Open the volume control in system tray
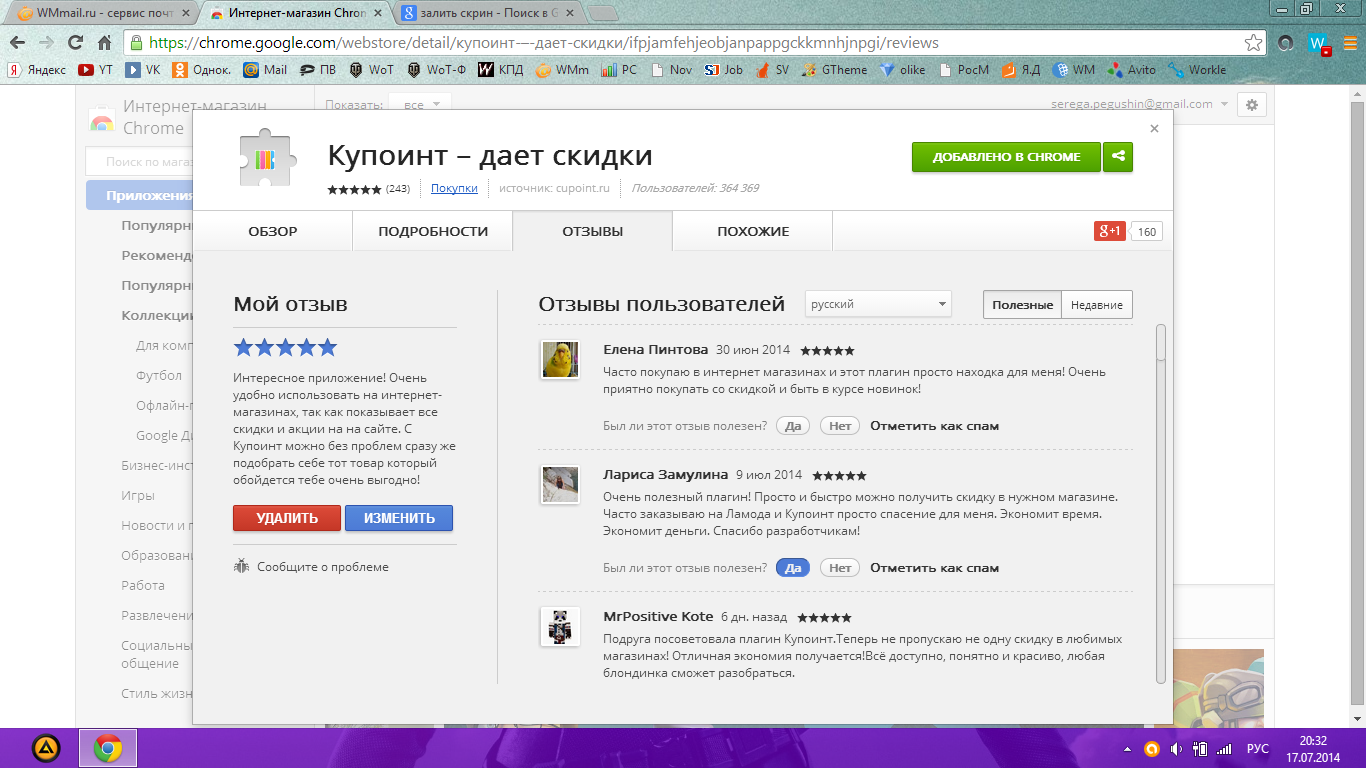This screenshot has height=768, width=1366. coord(1176,749)
